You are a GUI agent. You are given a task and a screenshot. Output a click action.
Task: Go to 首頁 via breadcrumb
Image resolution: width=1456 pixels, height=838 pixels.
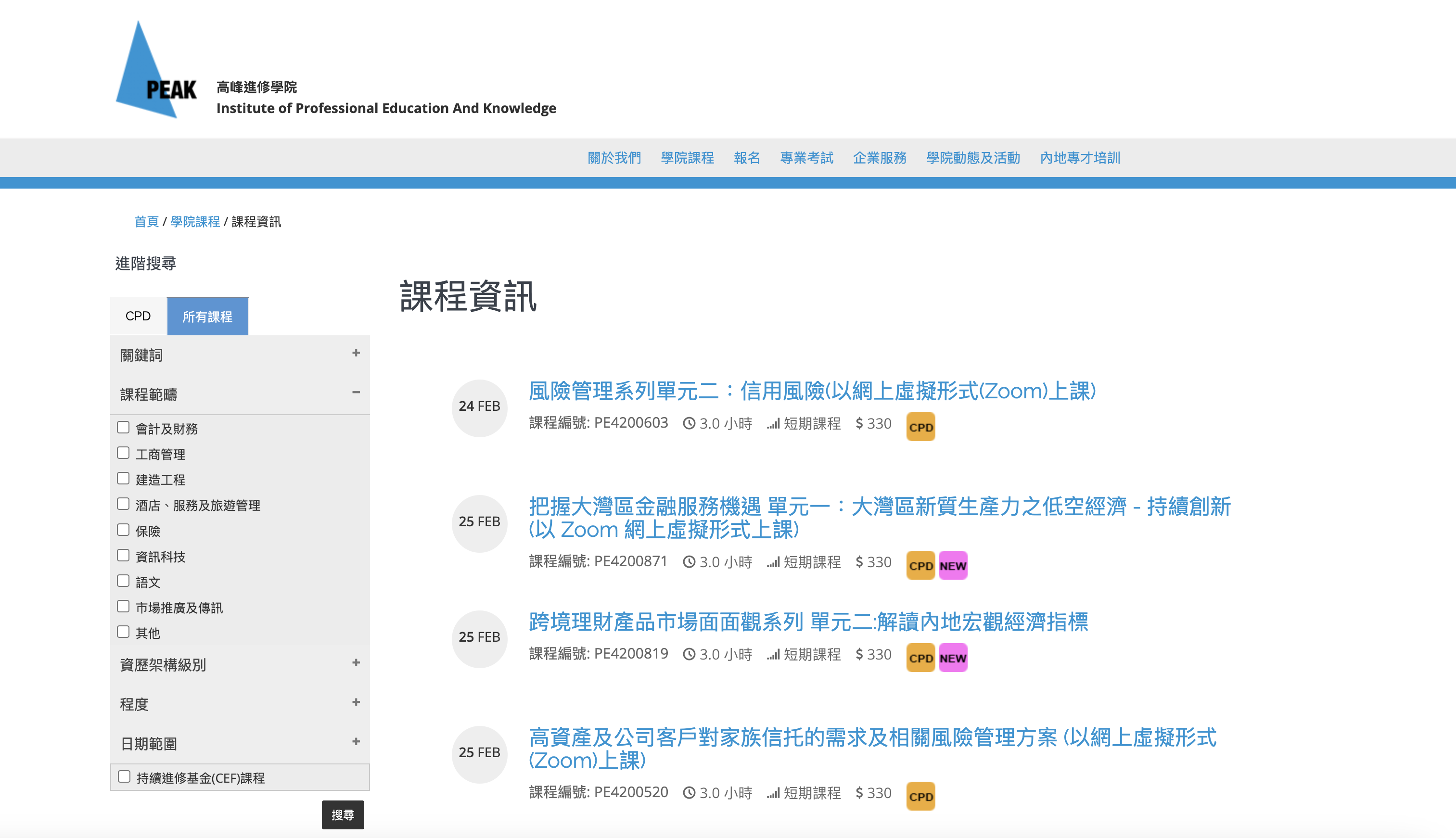146,222
